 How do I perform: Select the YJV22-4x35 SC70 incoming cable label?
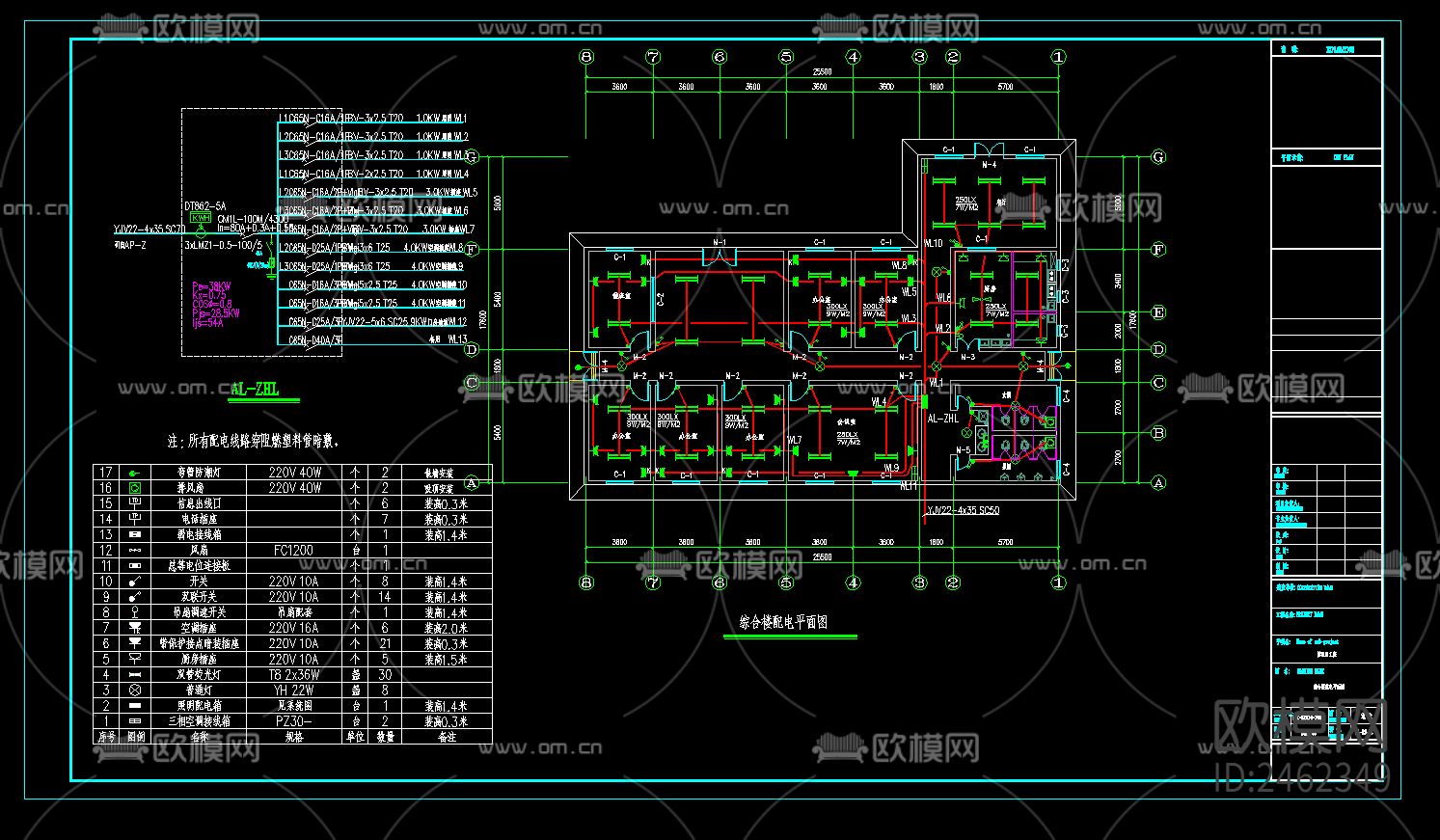point(149,230)
